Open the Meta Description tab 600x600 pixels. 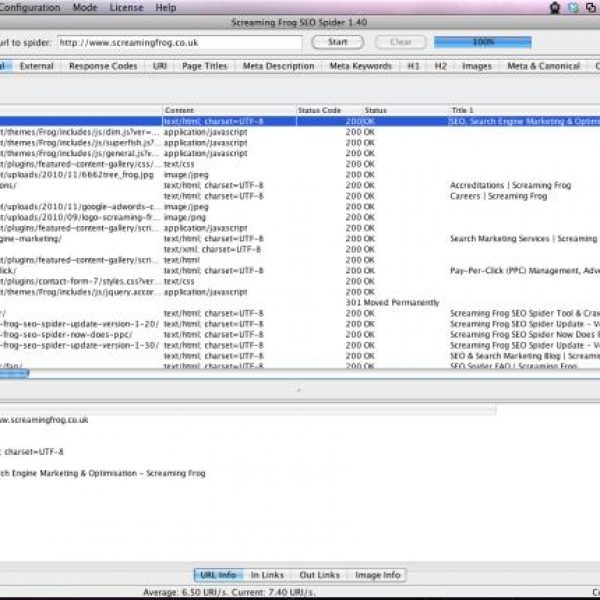coord(279,66)
